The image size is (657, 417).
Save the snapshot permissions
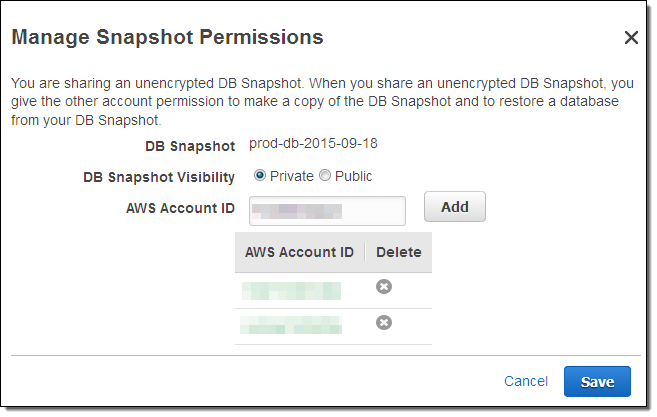coord(597,381)
